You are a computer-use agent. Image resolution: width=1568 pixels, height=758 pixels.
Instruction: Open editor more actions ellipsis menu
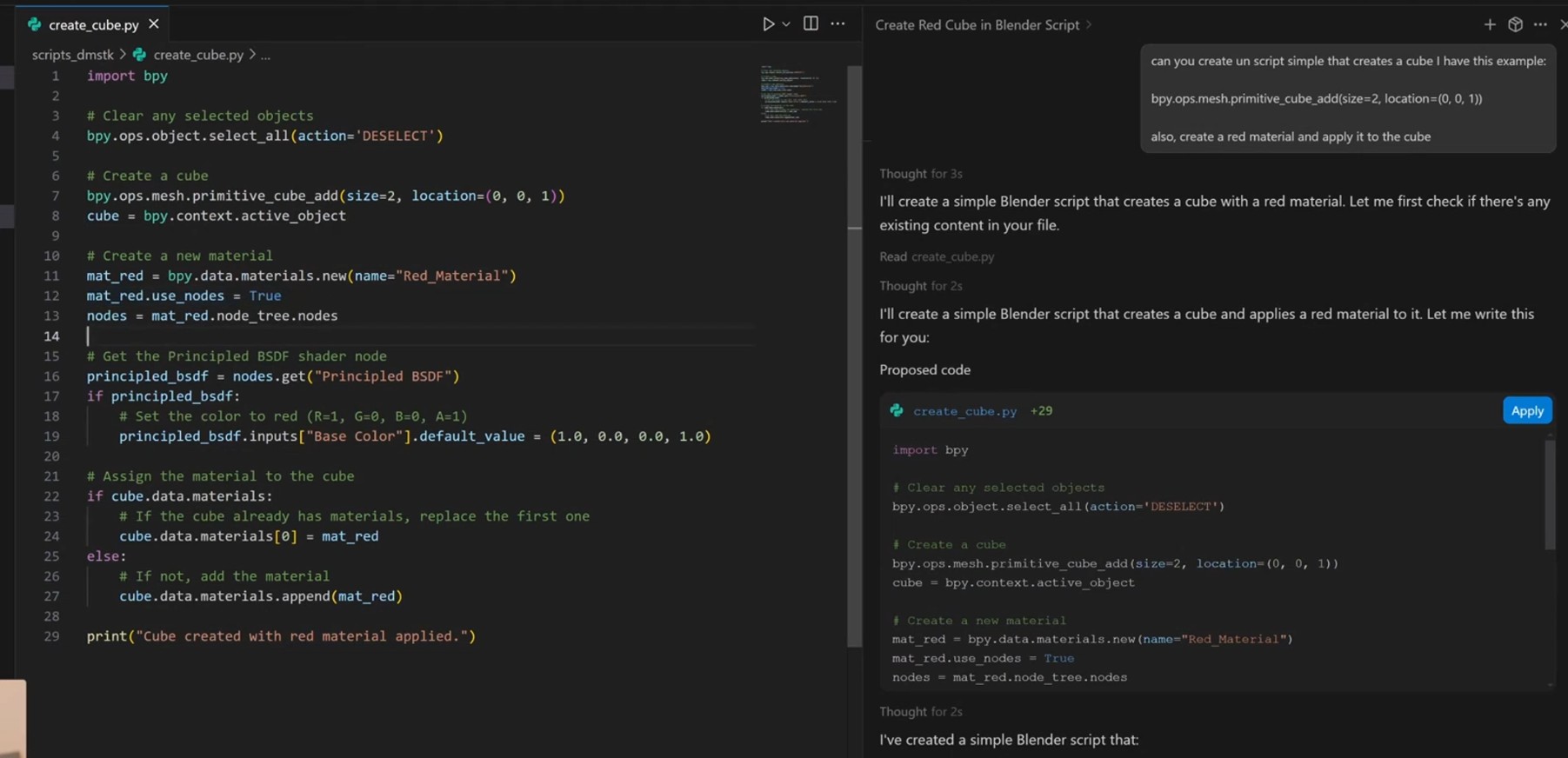837,23
